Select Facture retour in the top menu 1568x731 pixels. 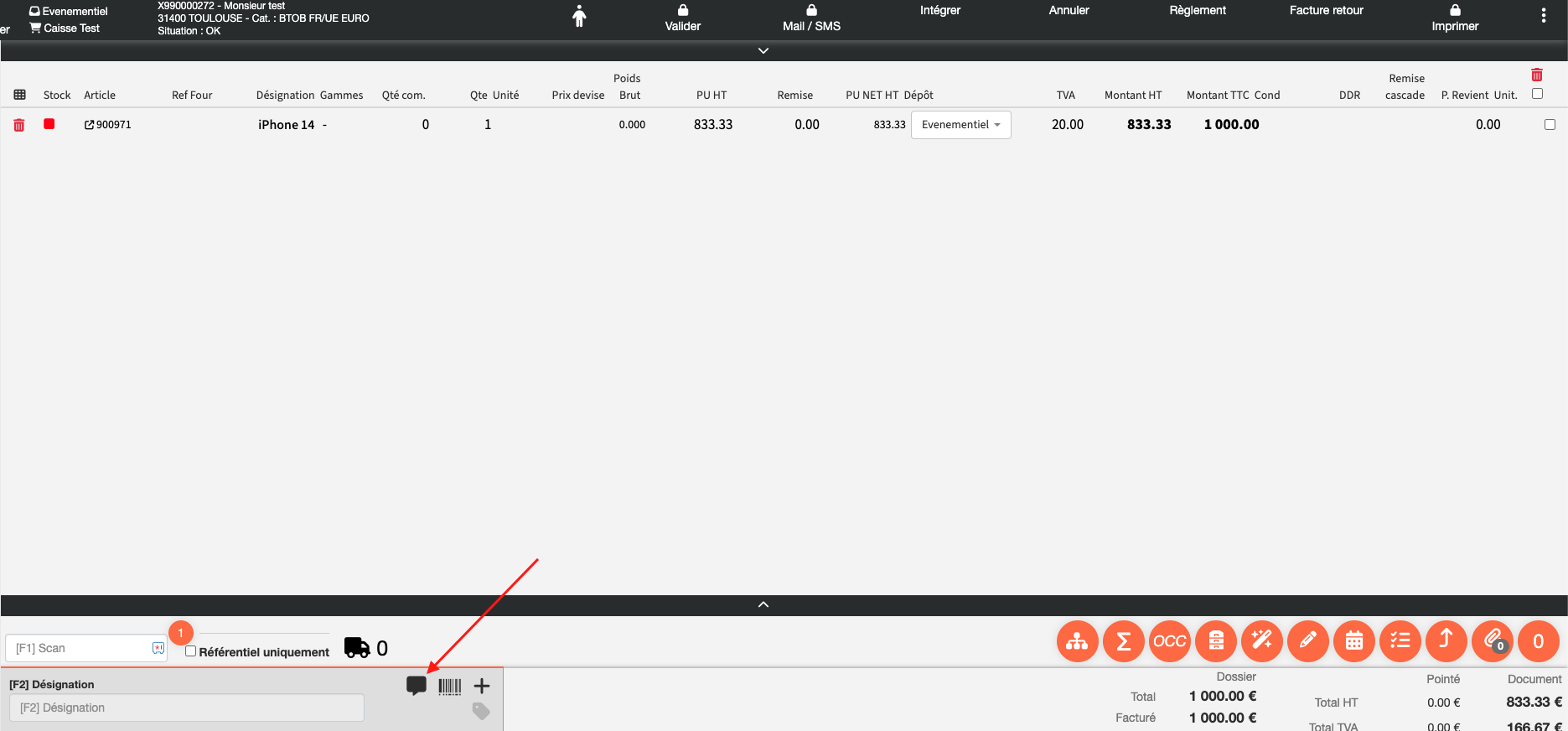(x=1326, y=11)
